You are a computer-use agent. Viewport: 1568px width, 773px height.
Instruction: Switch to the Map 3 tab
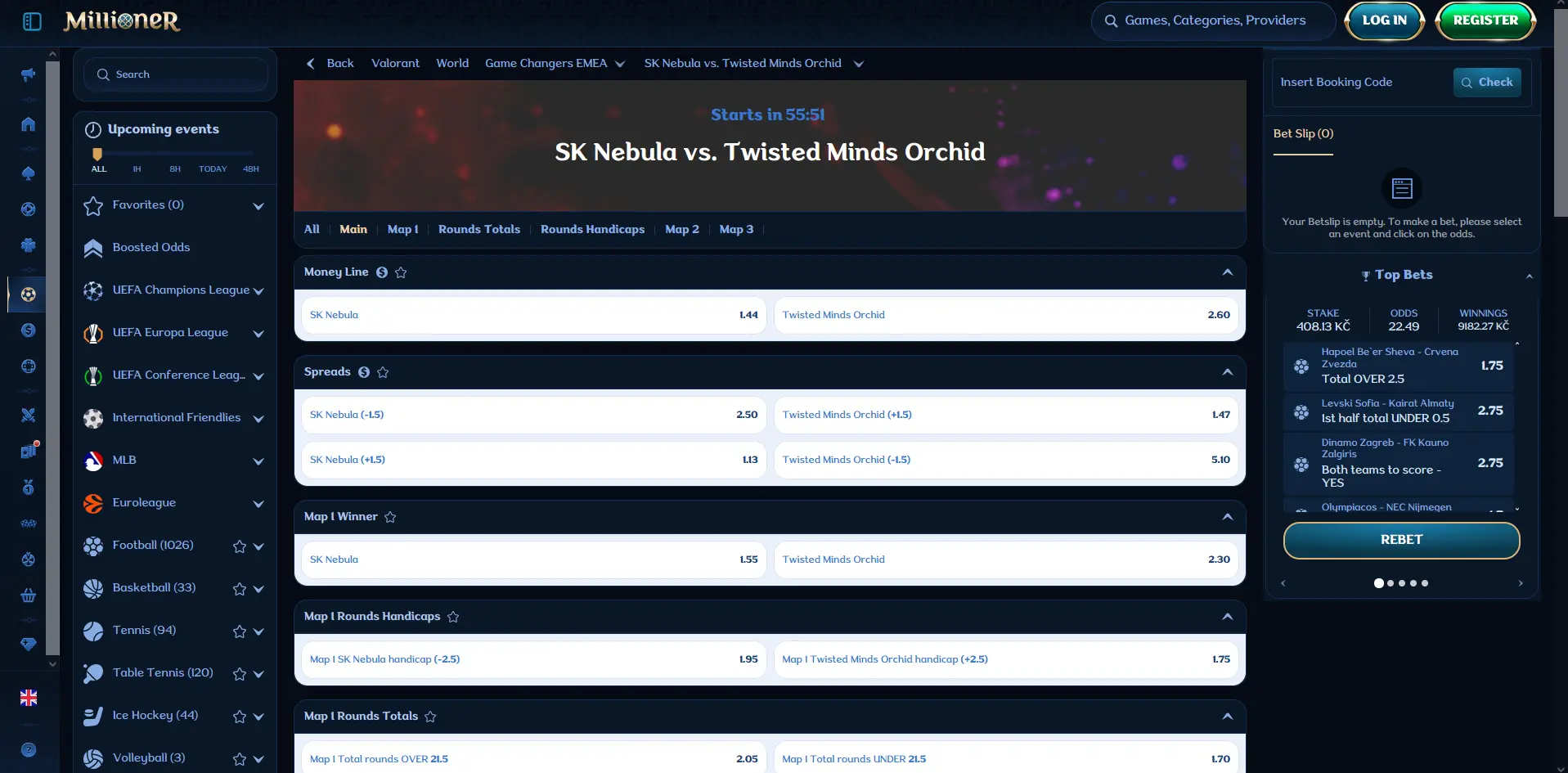tap(736, 229)
